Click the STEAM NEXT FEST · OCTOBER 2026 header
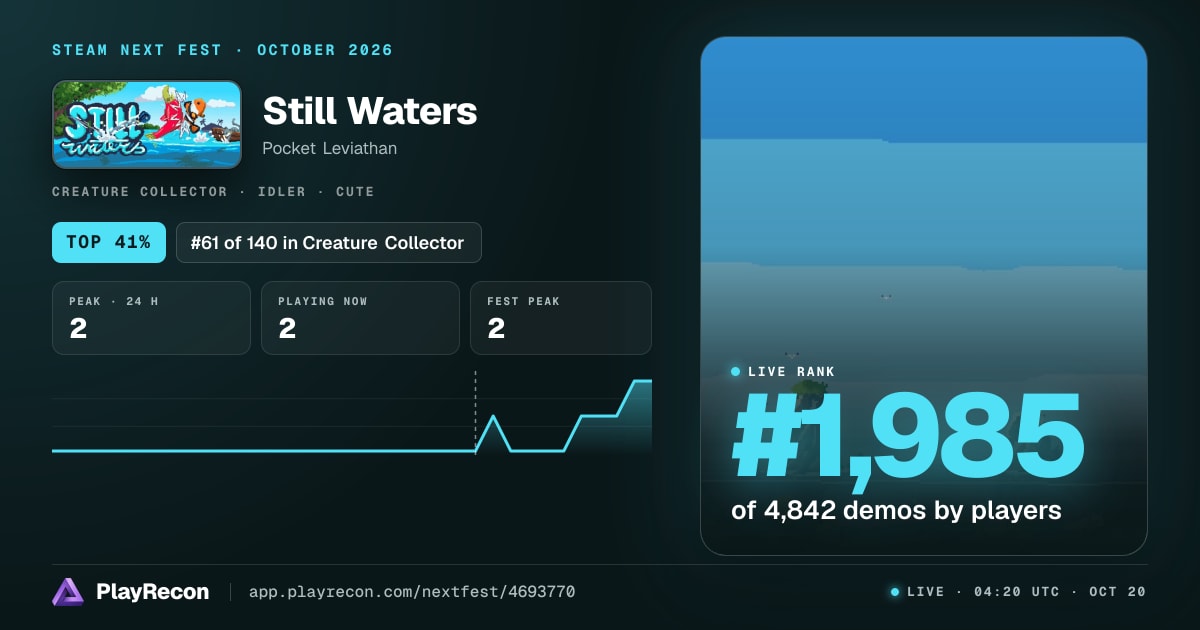The height and width of the screenshot is (630, 1200). [x=222, y=50]
